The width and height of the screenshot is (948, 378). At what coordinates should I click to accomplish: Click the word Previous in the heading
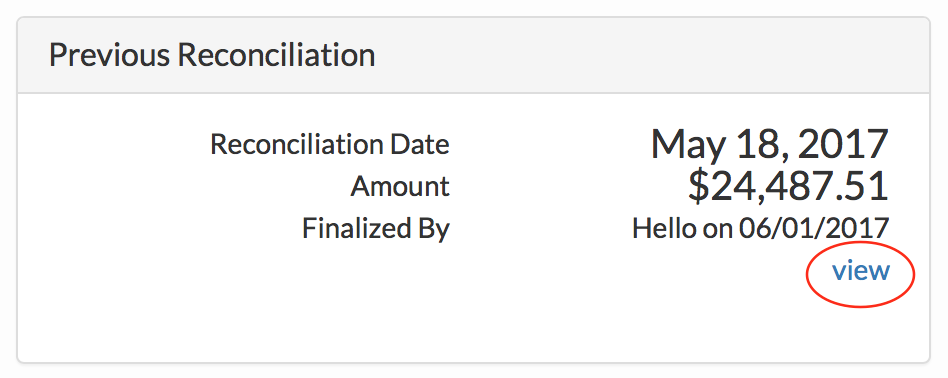(109, 55)
